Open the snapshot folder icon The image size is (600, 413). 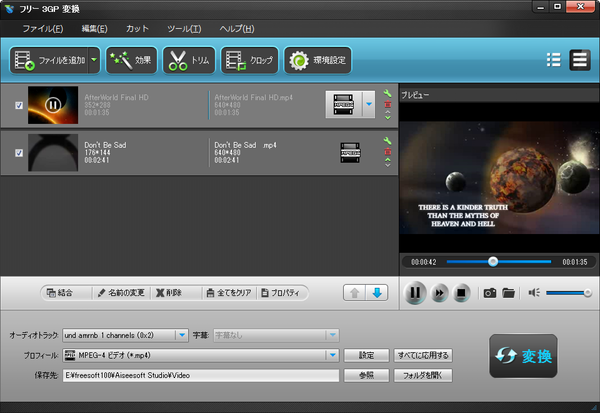509,293
